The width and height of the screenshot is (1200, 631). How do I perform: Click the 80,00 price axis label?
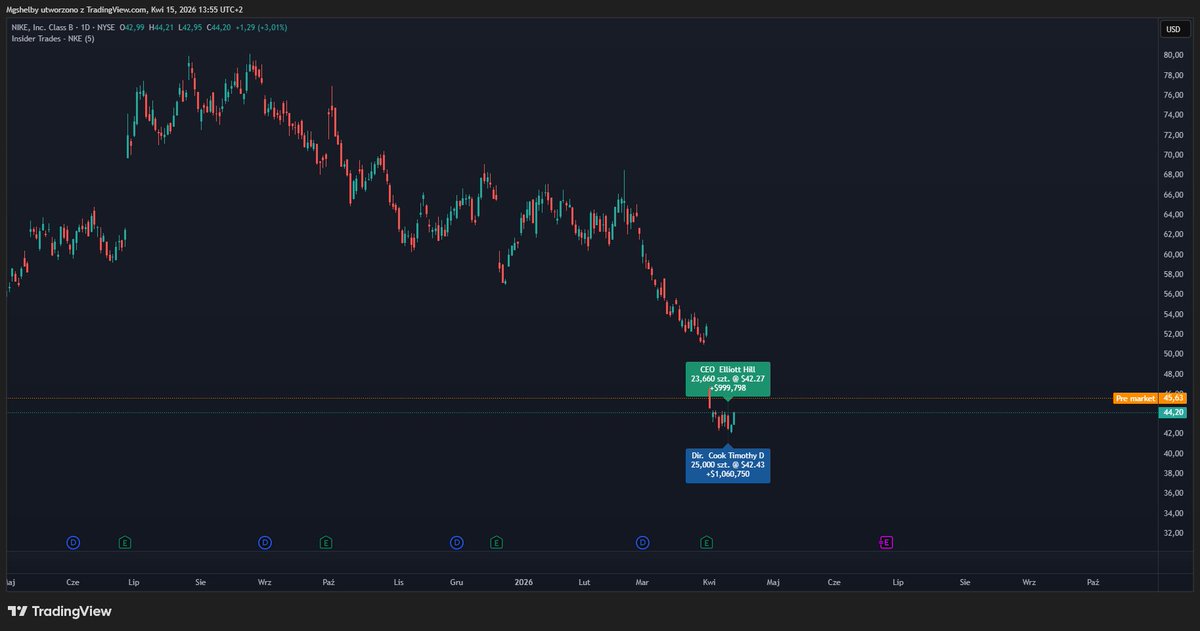pos(1173,55)
